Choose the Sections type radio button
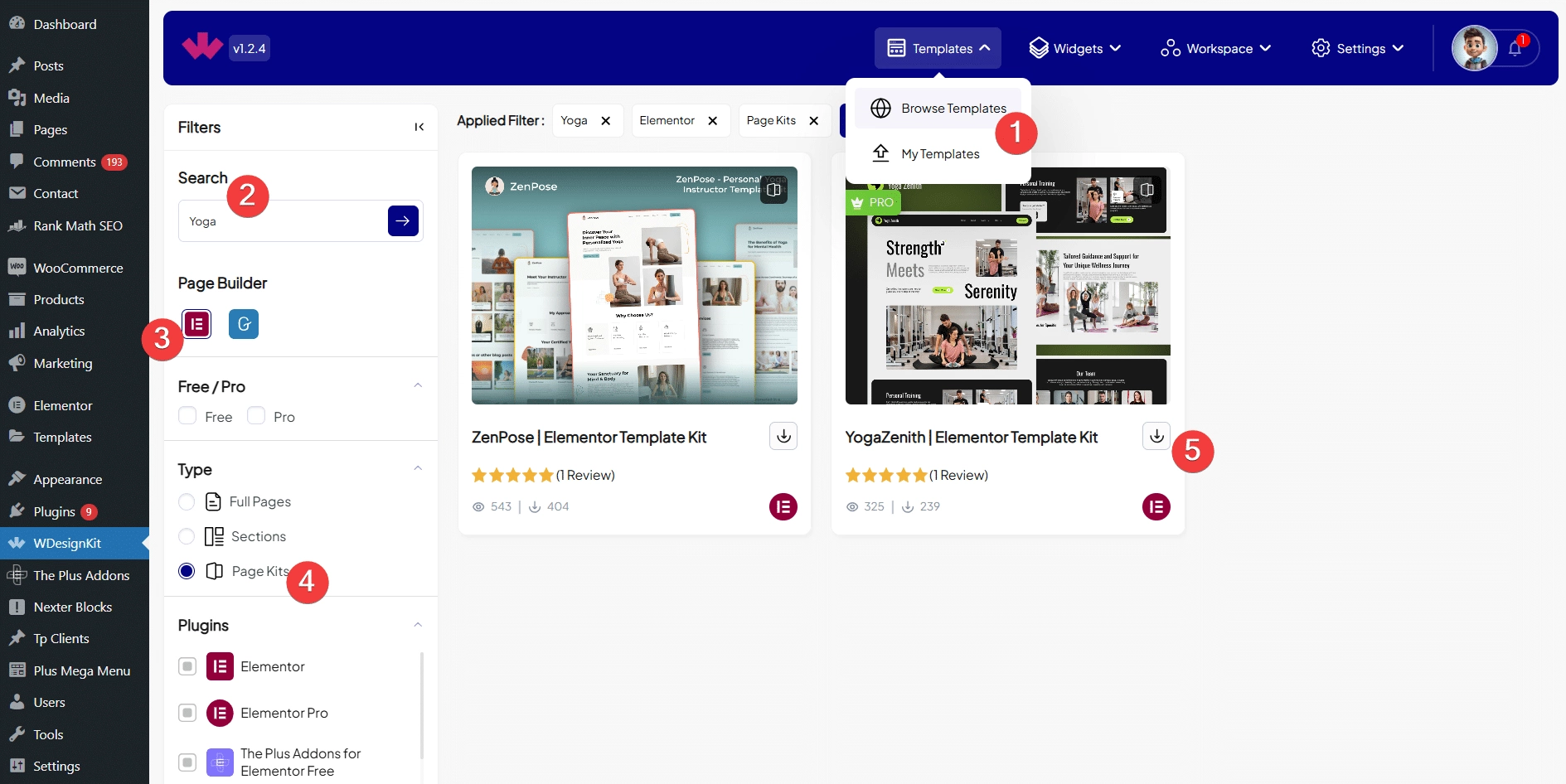 point(187,537)
